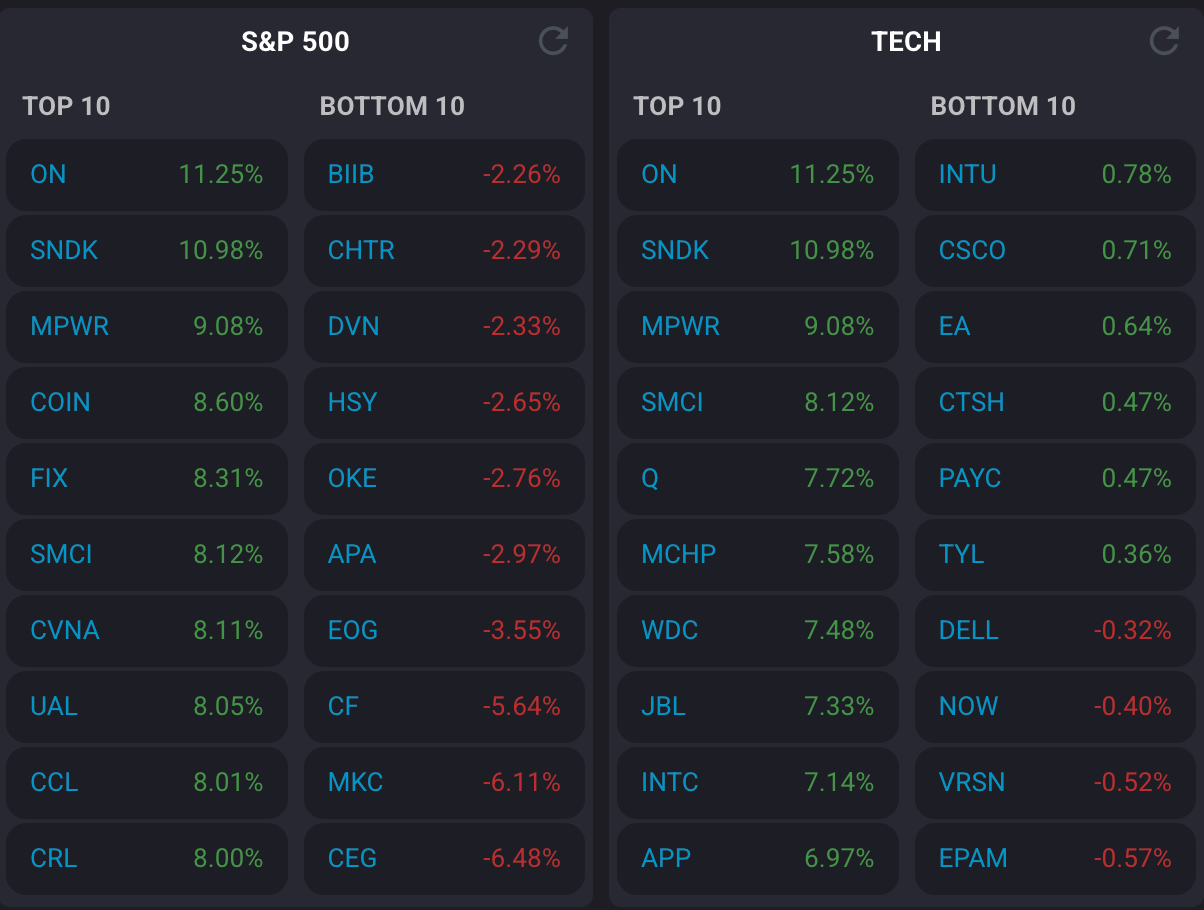
Task: Refresh the S&P 500 panel
Action: pyautogui.click(x=553, y=41)
